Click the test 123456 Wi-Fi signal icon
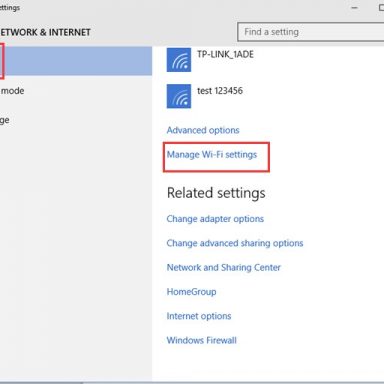Screen dimensions: 384x384 [x=179, y=96]
